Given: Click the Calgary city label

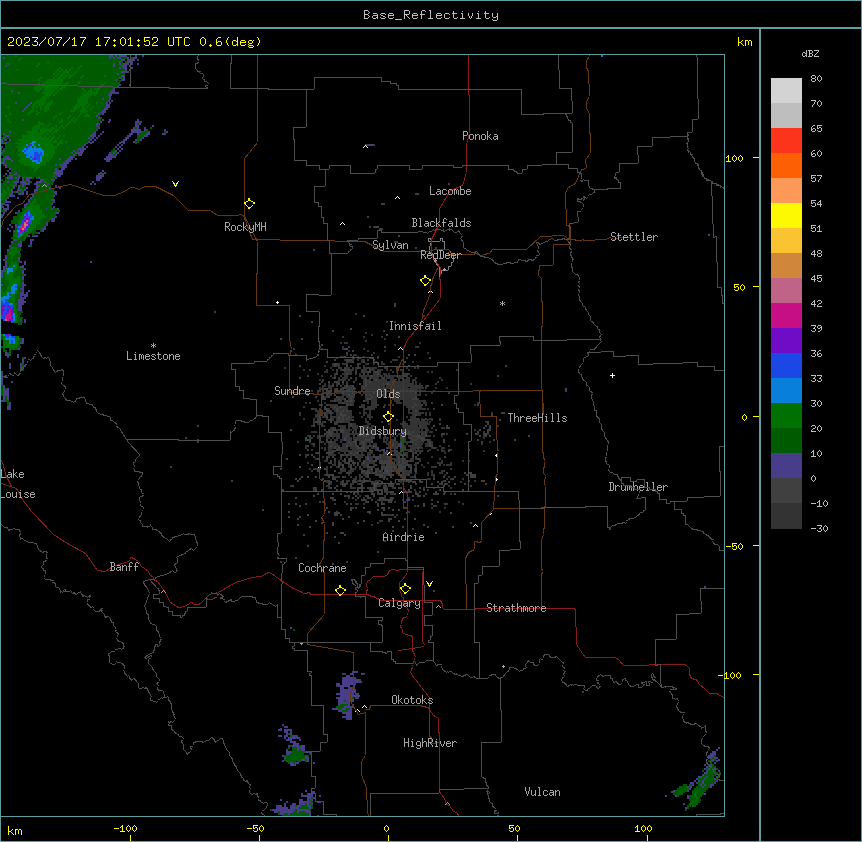Looking at the screenshot, I should coord(399,603).
